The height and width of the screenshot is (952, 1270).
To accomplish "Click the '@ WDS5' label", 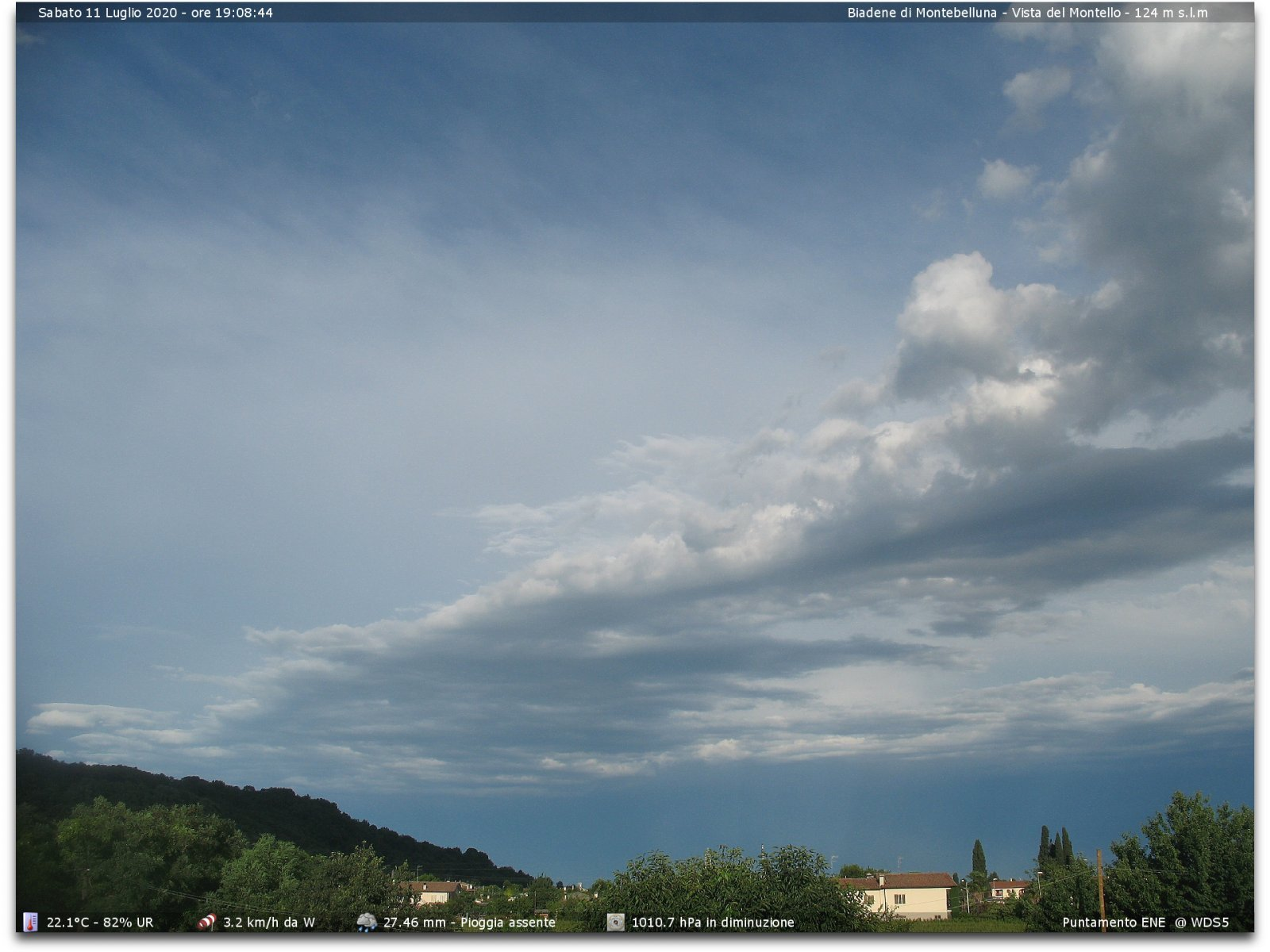I will (x=1202, y=923).
